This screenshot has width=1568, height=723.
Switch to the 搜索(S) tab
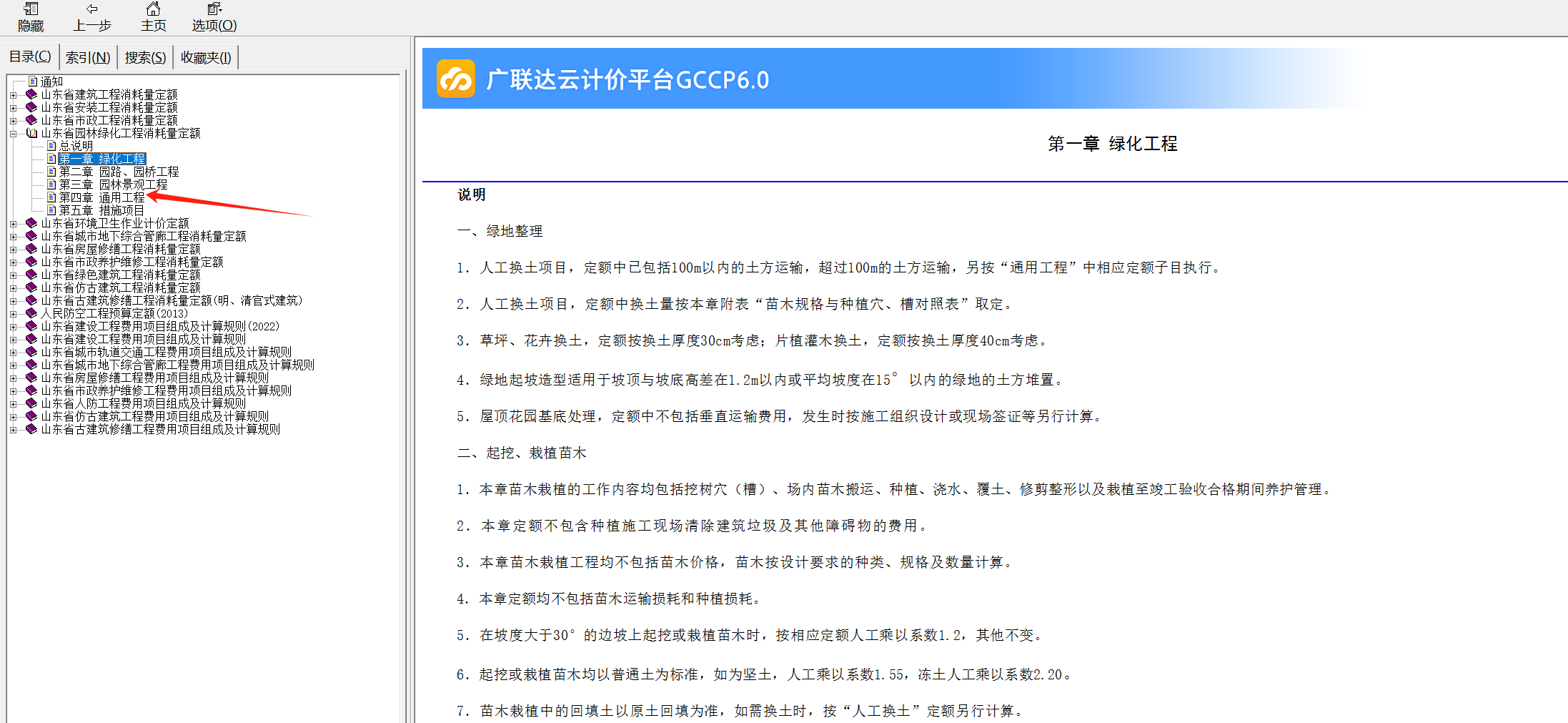pyautogui.click(x=145, y=57)
